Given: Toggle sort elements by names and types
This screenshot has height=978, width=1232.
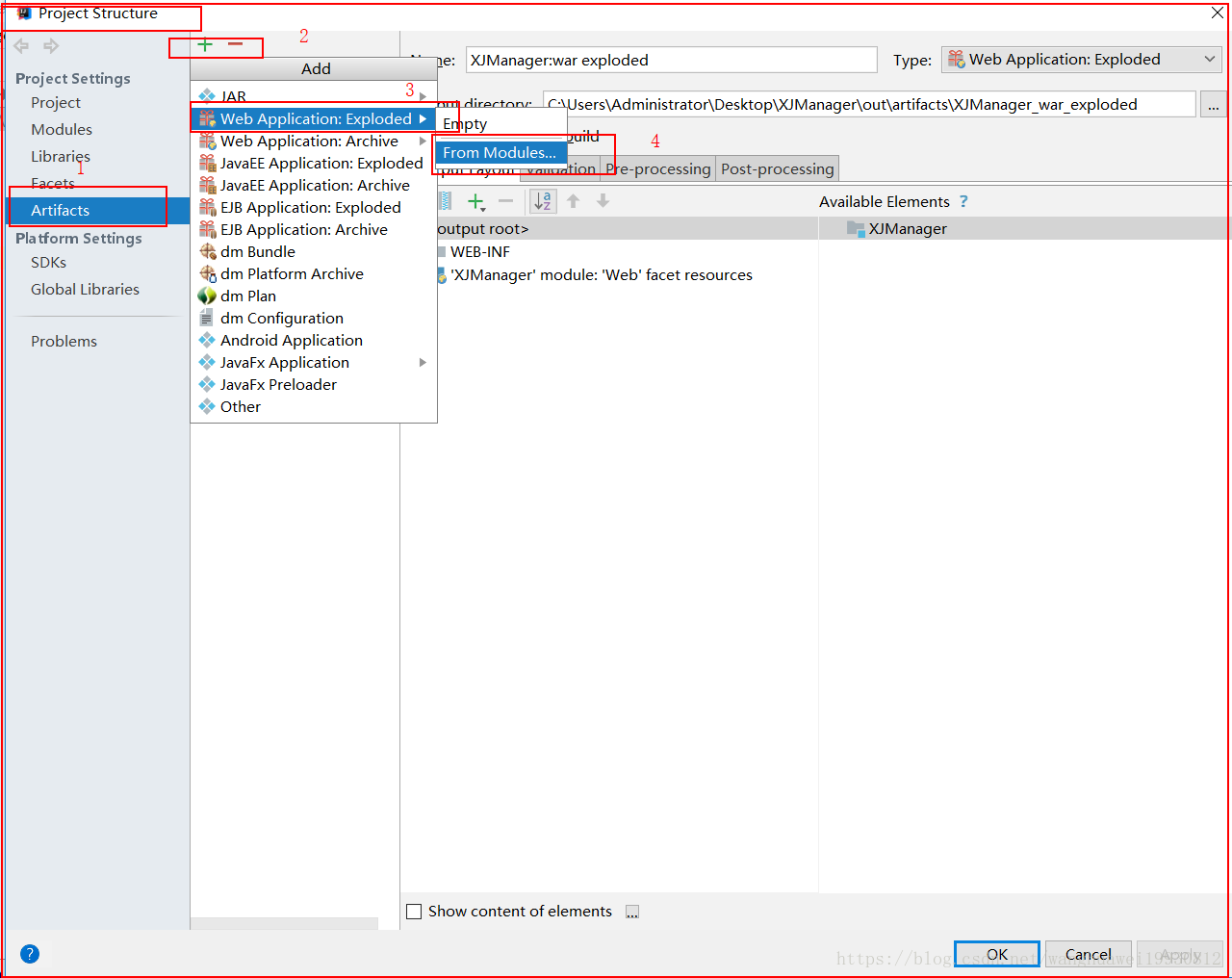Looking at the screenshot, I should coord(543,201).
